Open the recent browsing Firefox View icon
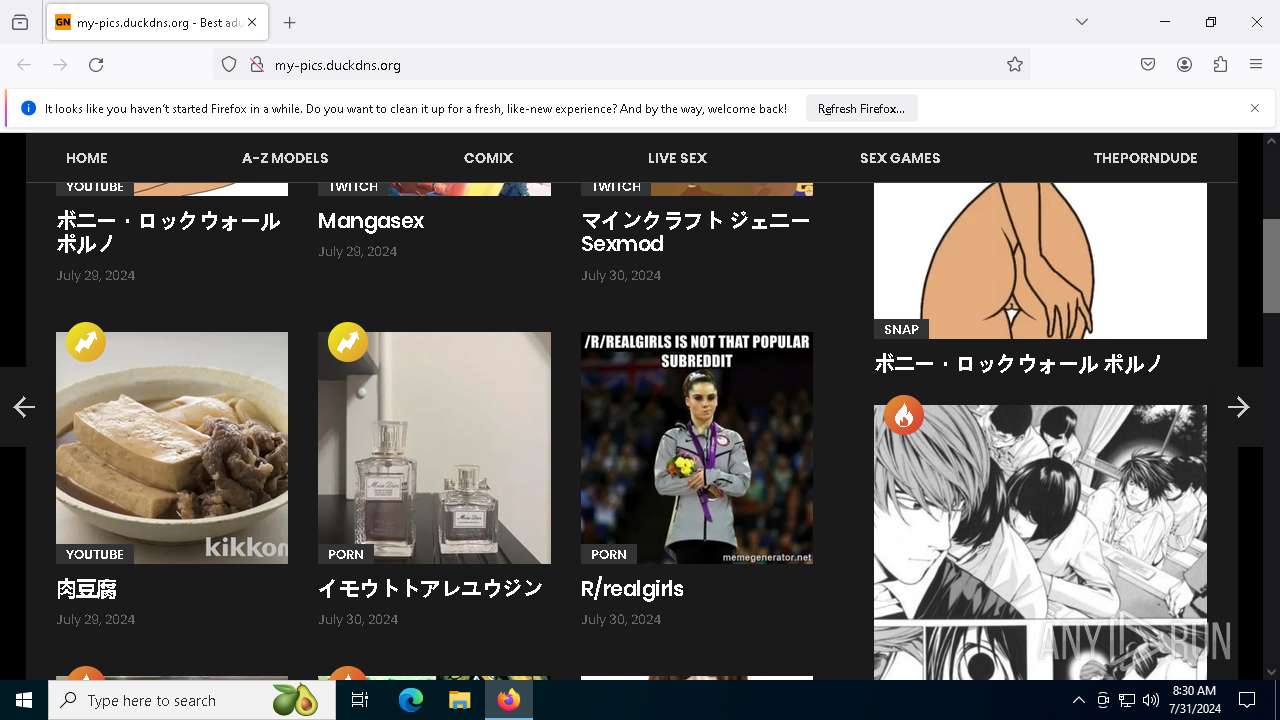The height and width of the screenshot is (720, 1280). coord(20,22)
